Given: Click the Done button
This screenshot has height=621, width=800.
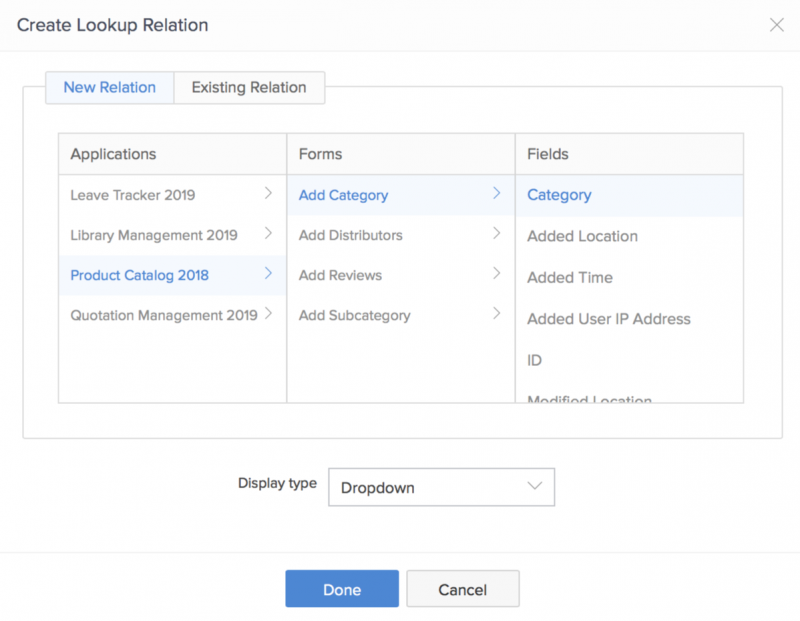Looking at the screenshot, I should [x=342, y=589].
